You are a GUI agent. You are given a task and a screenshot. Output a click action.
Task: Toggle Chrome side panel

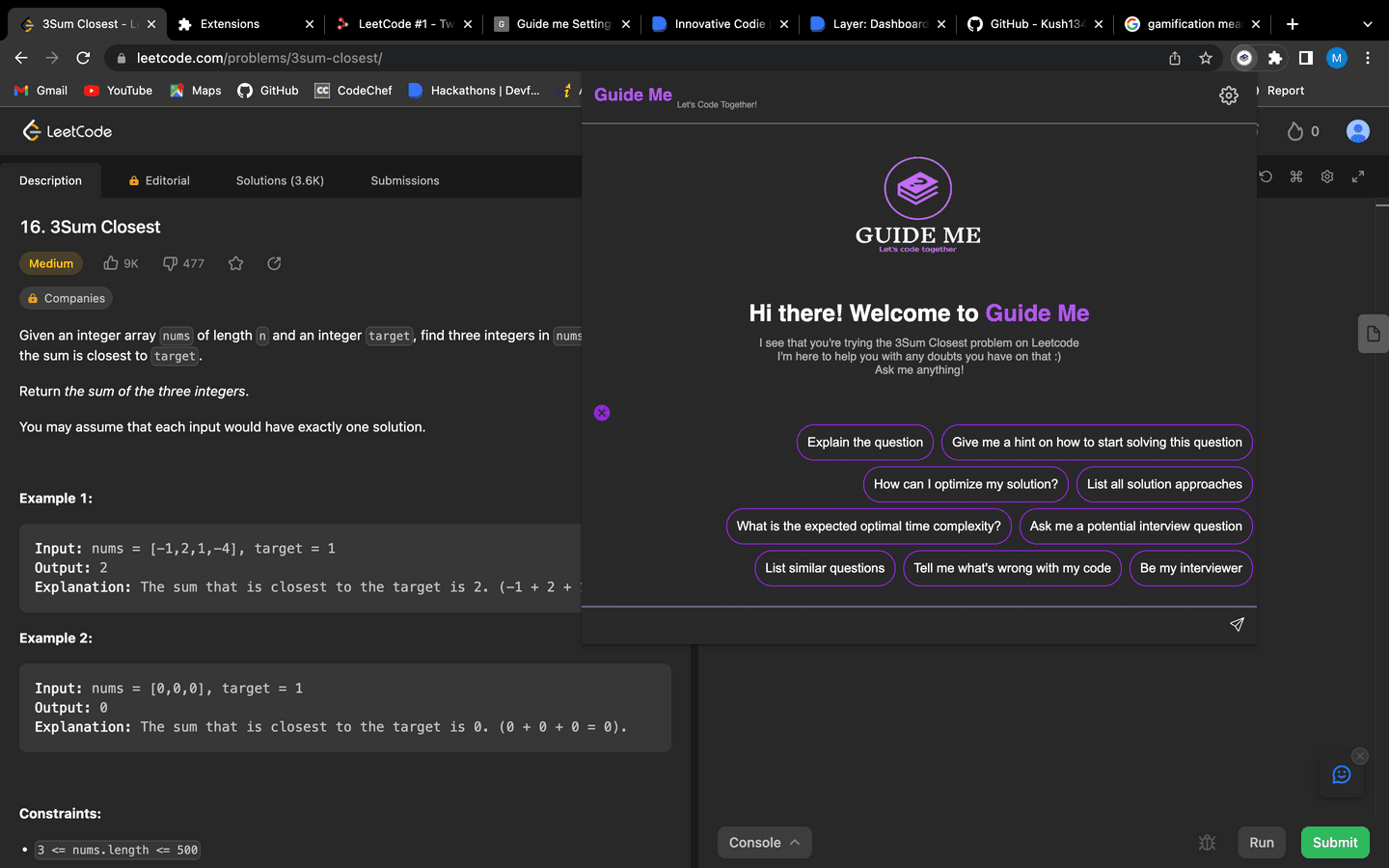1306,58
